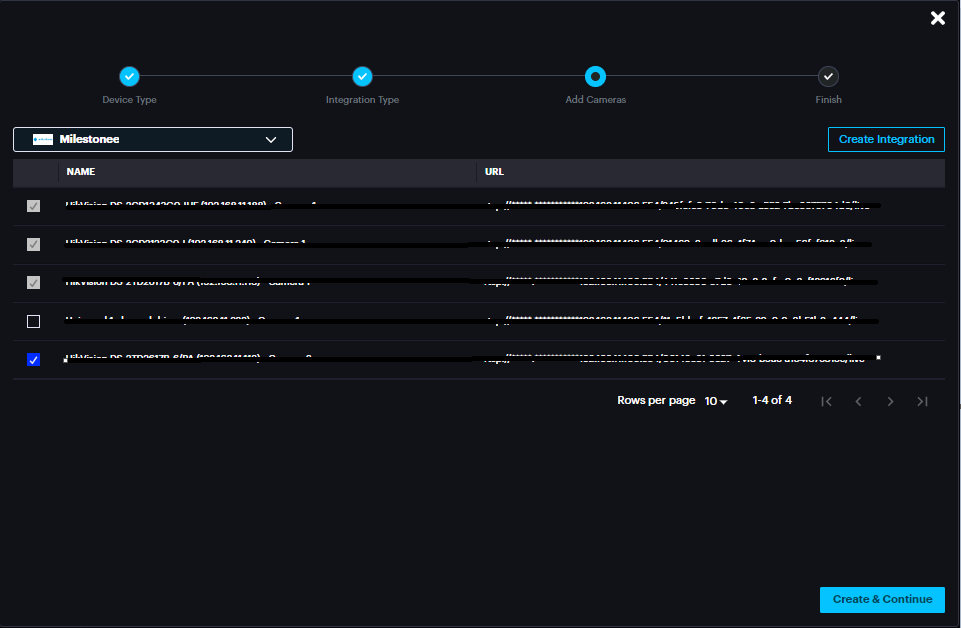Go to the first page of results
Viewport: 961px width, 628px height.
(x=826, y=401)
